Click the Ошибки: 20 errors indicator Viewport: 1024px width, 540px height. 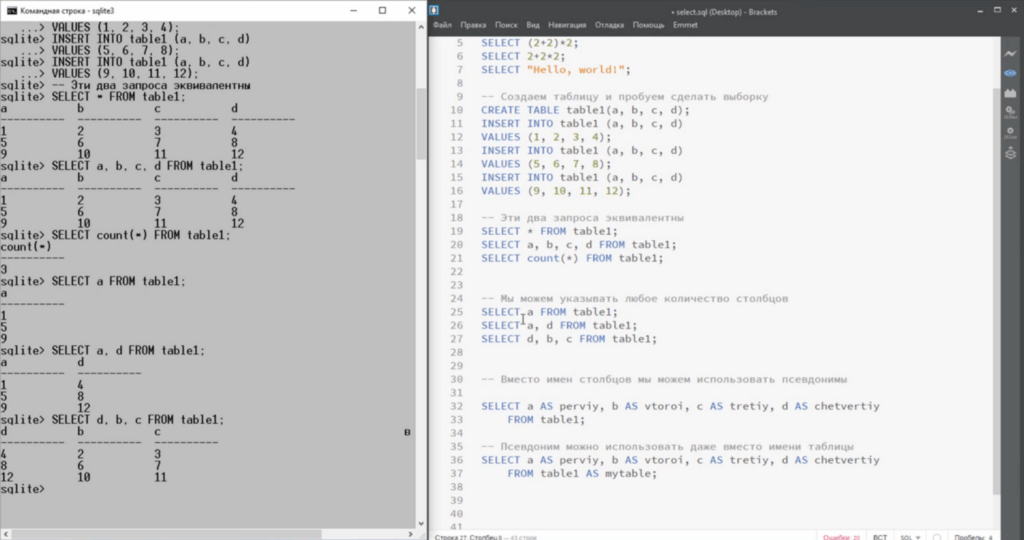point(841,537)
